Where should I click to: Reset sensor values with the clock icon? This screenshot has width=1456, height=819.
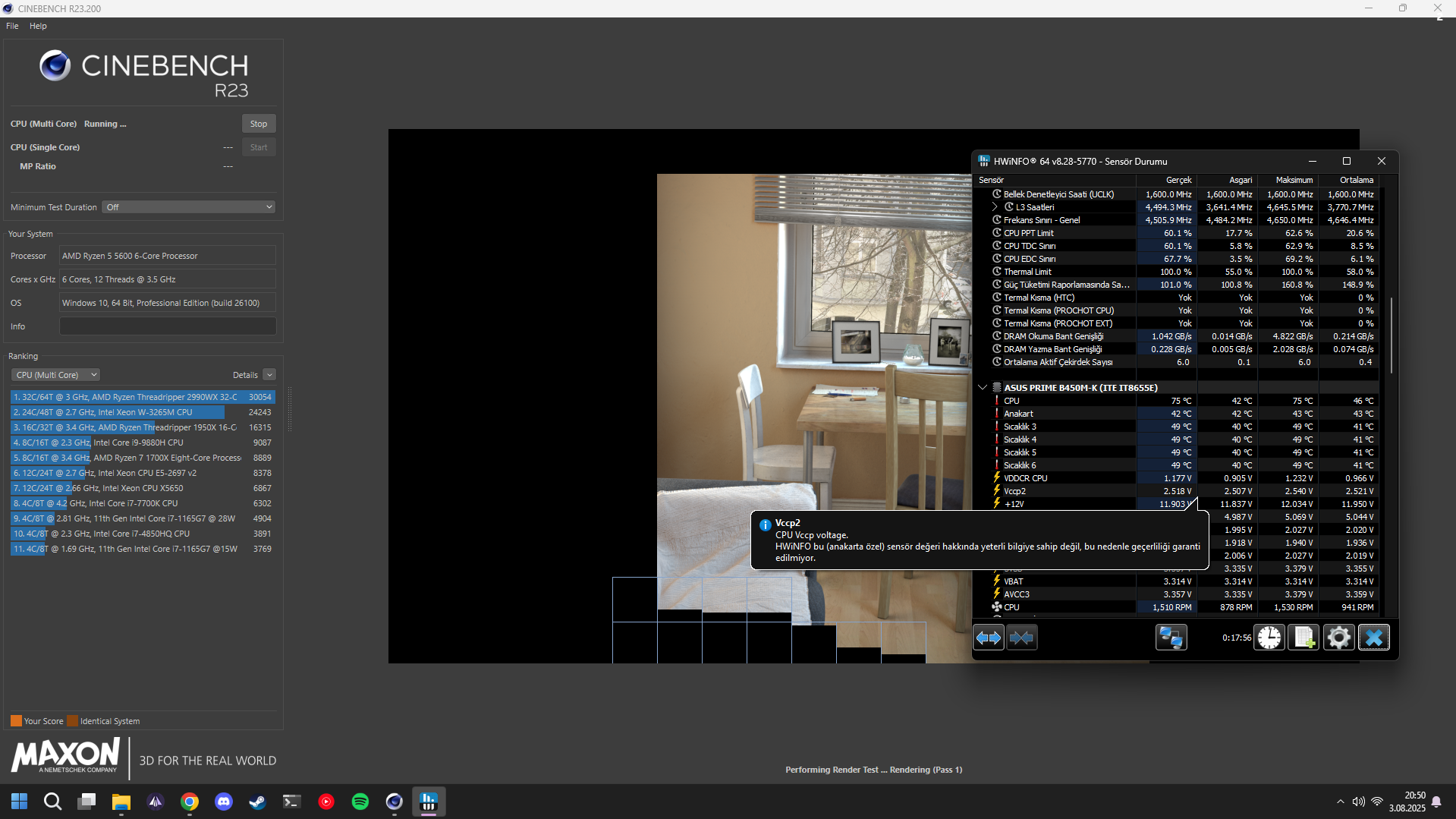[1269, 638]
